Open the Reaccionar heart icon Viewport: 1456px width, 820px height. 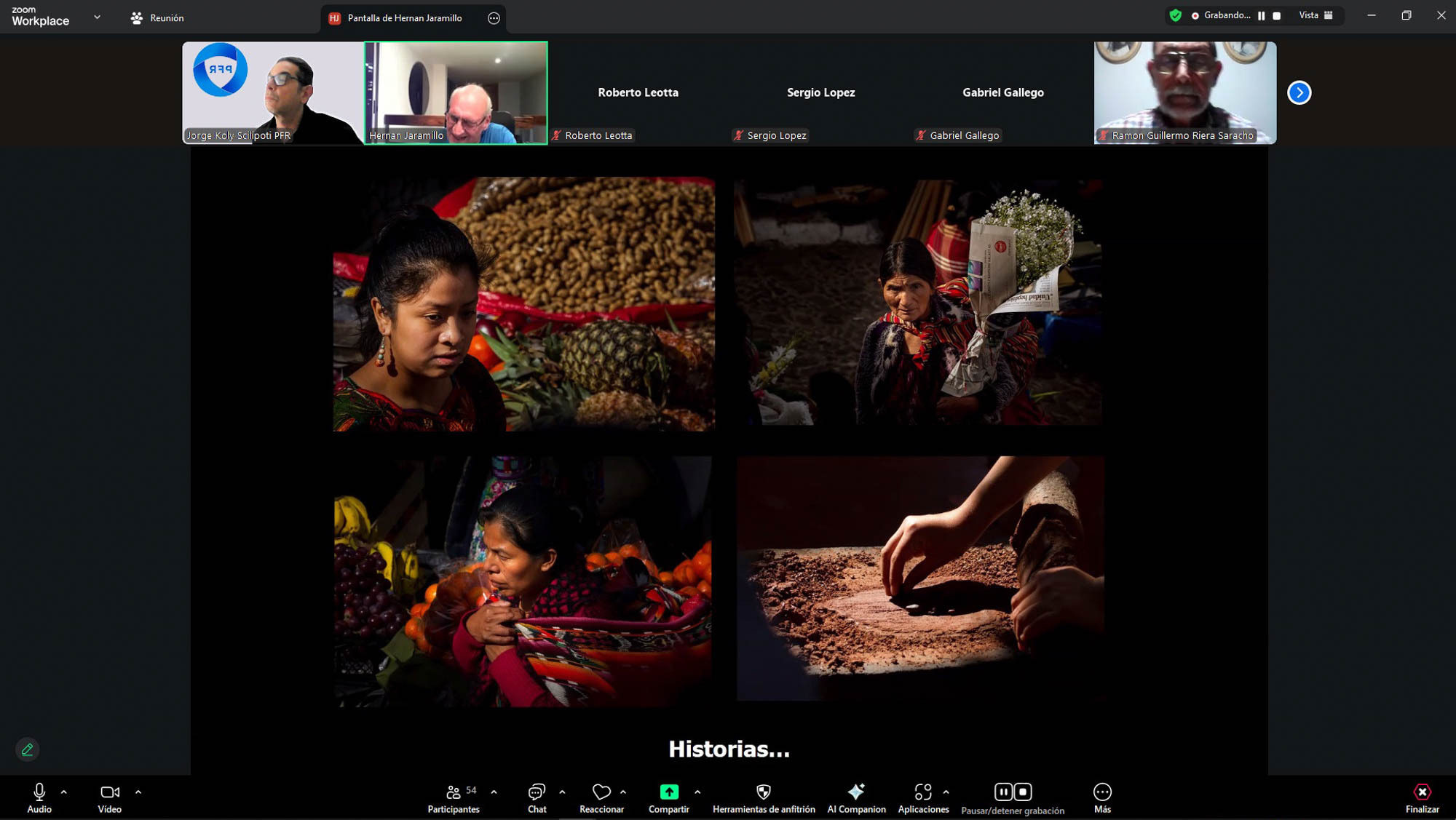pyautogui.click(x=601, y=792)
